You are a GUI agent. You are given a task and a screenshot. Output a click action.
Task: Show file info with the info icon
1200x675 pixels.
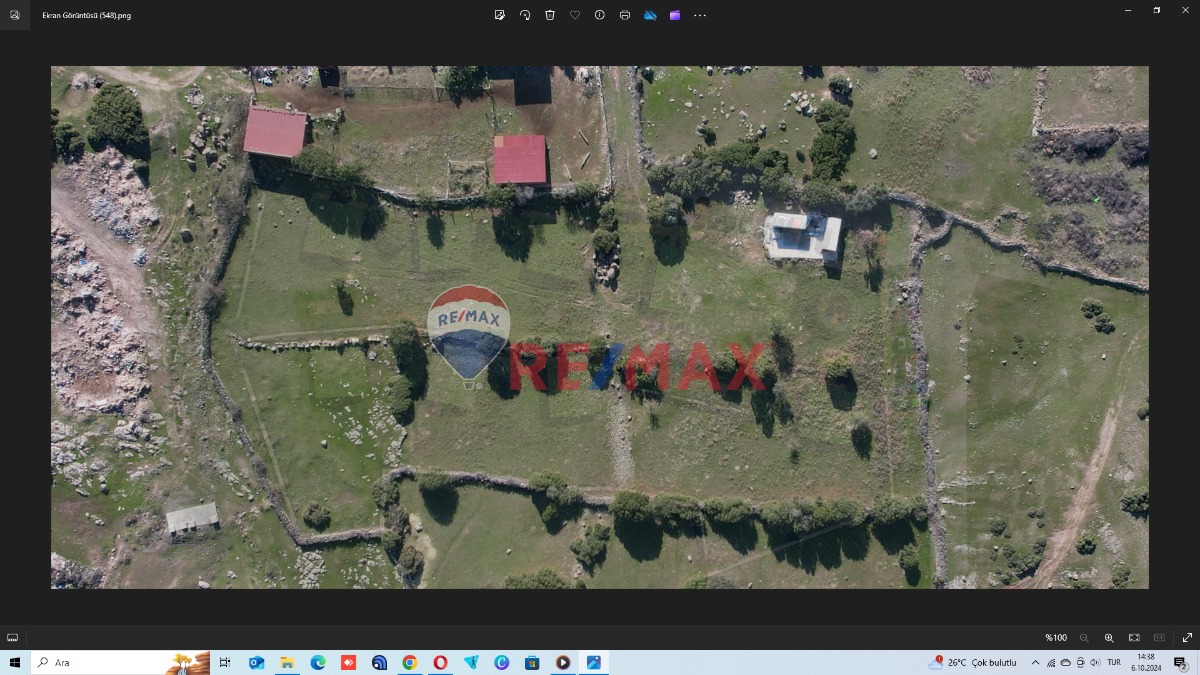pyautogui.click(x=600, y=15)
